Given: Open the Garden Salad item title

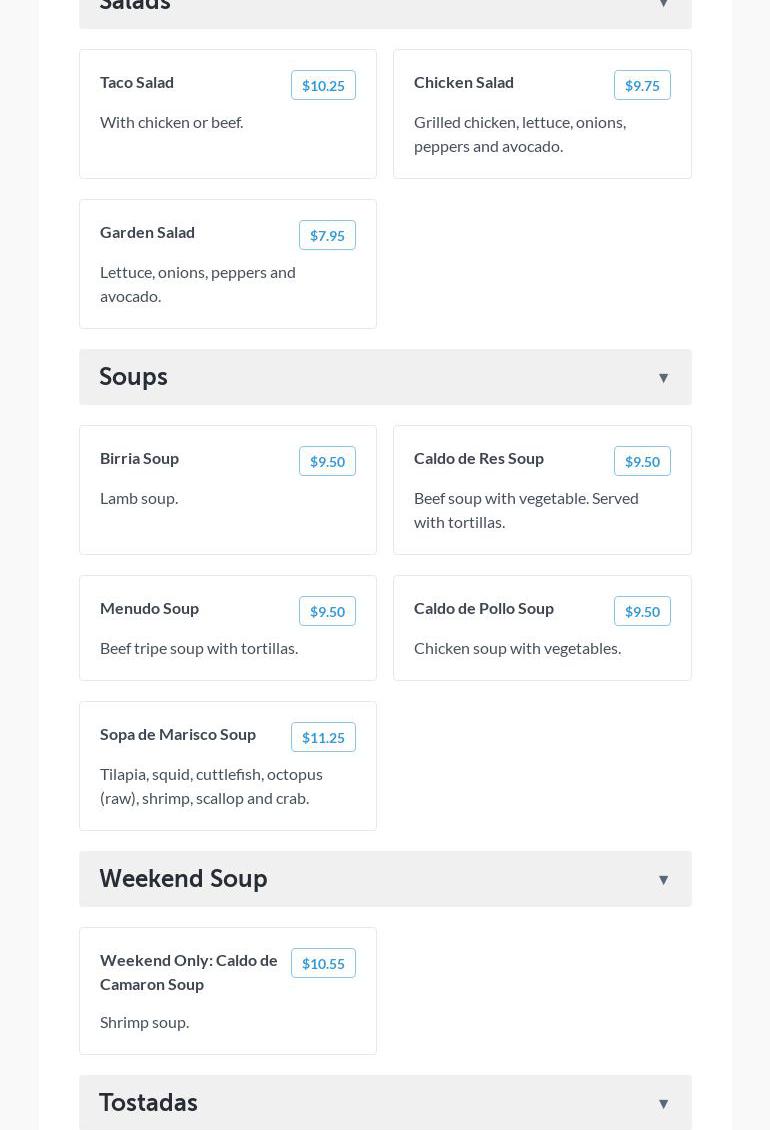Looking at the screenshot, I should coord(147,232).
